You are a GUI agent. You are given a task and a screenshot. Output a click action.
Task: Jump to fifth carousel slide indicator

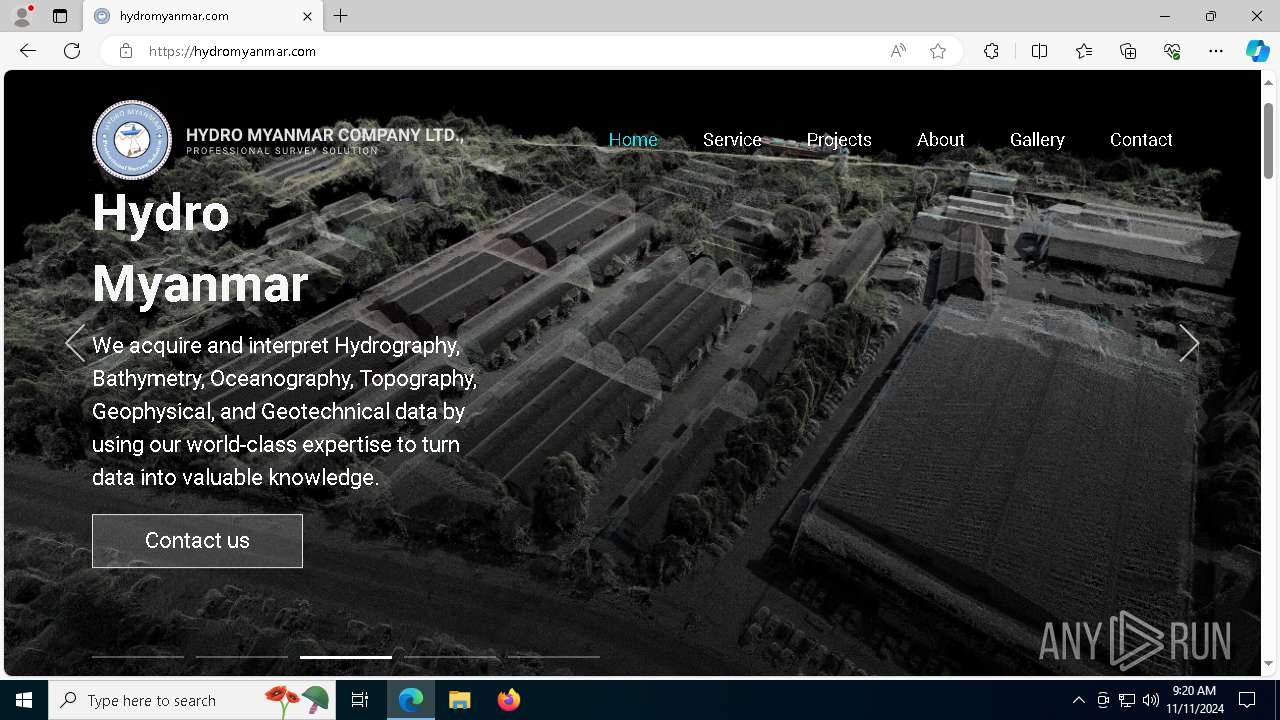coord(554,657)
